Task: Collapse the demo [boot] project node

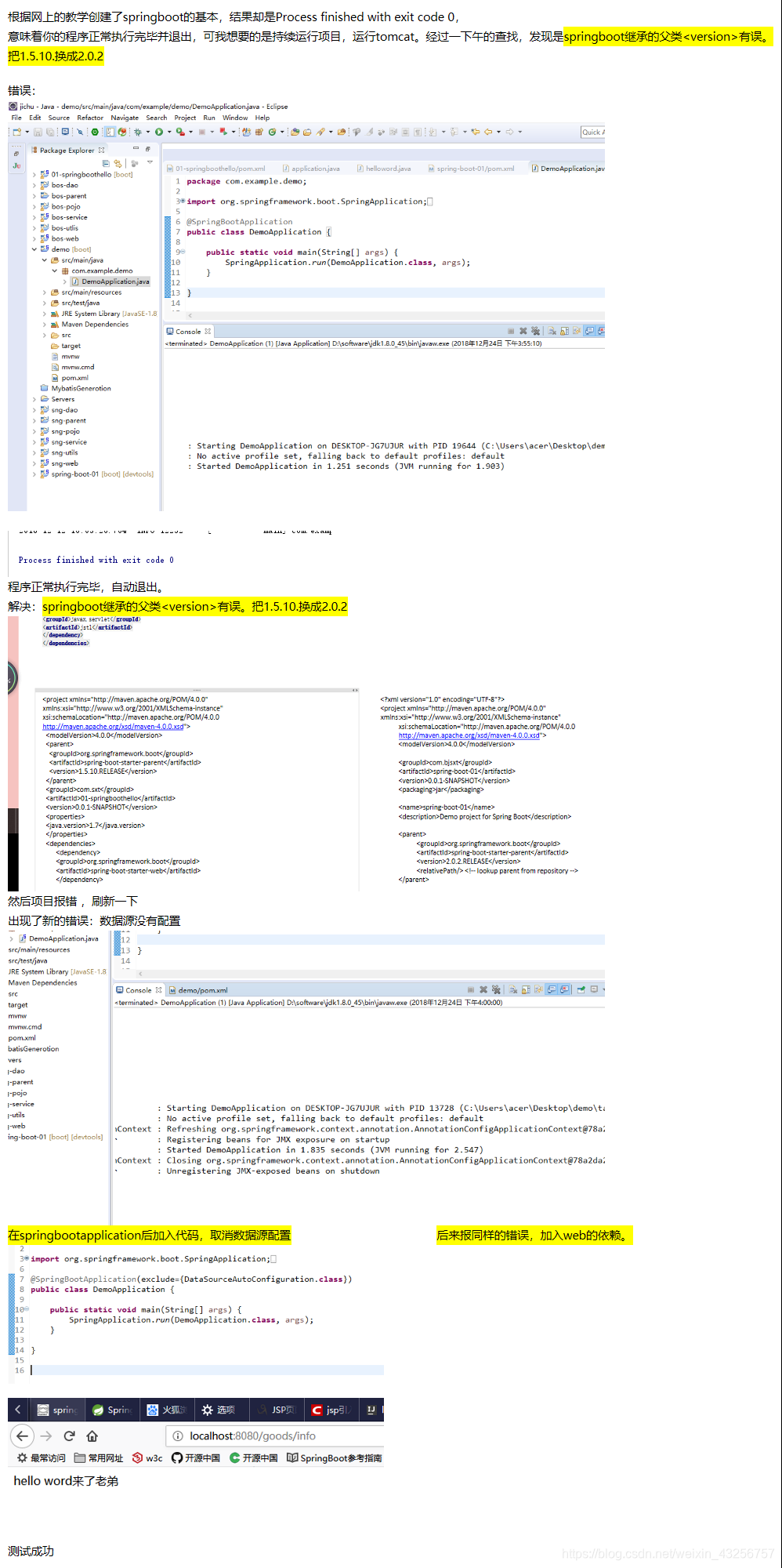Action: [x=34, y=249]
